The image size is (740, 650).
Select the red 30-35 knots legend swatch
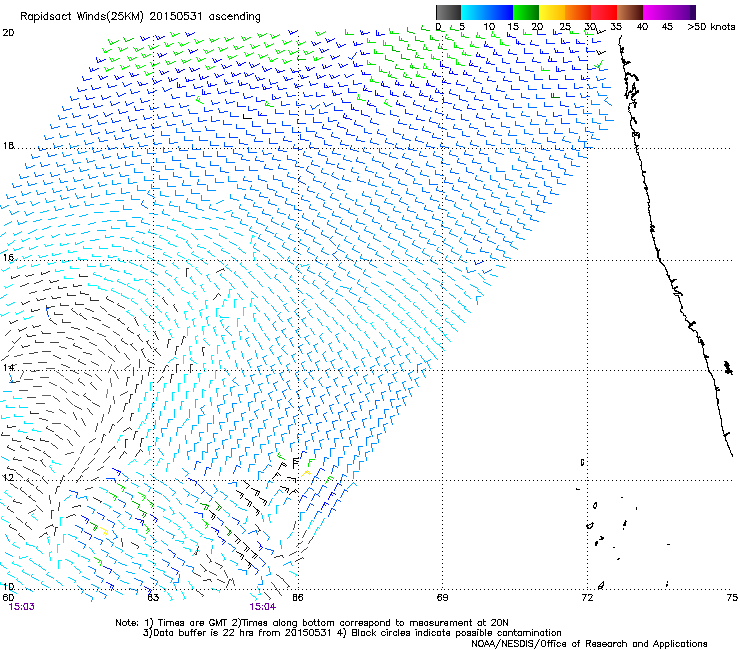point(604,12)
